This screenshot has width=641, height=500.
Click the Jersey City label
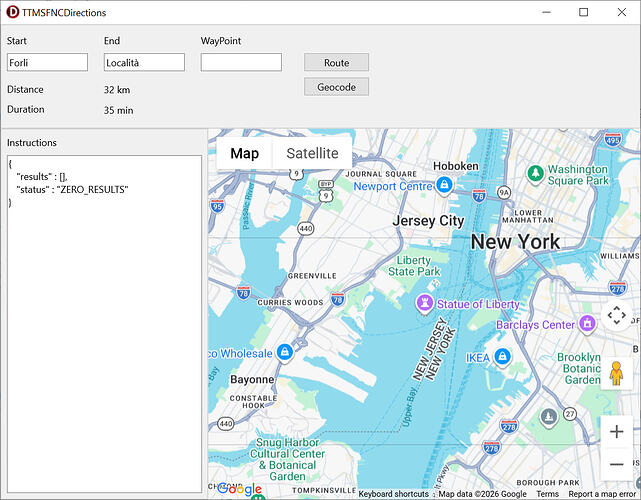(428, 221)
